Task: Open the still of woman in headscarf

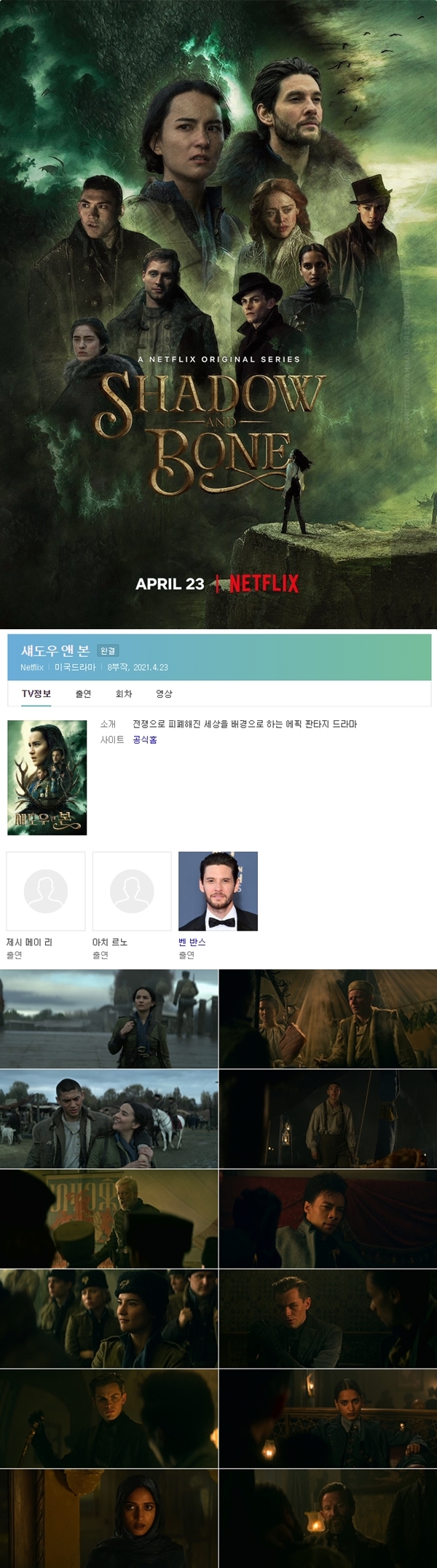Action: (x=109, y=1518)
